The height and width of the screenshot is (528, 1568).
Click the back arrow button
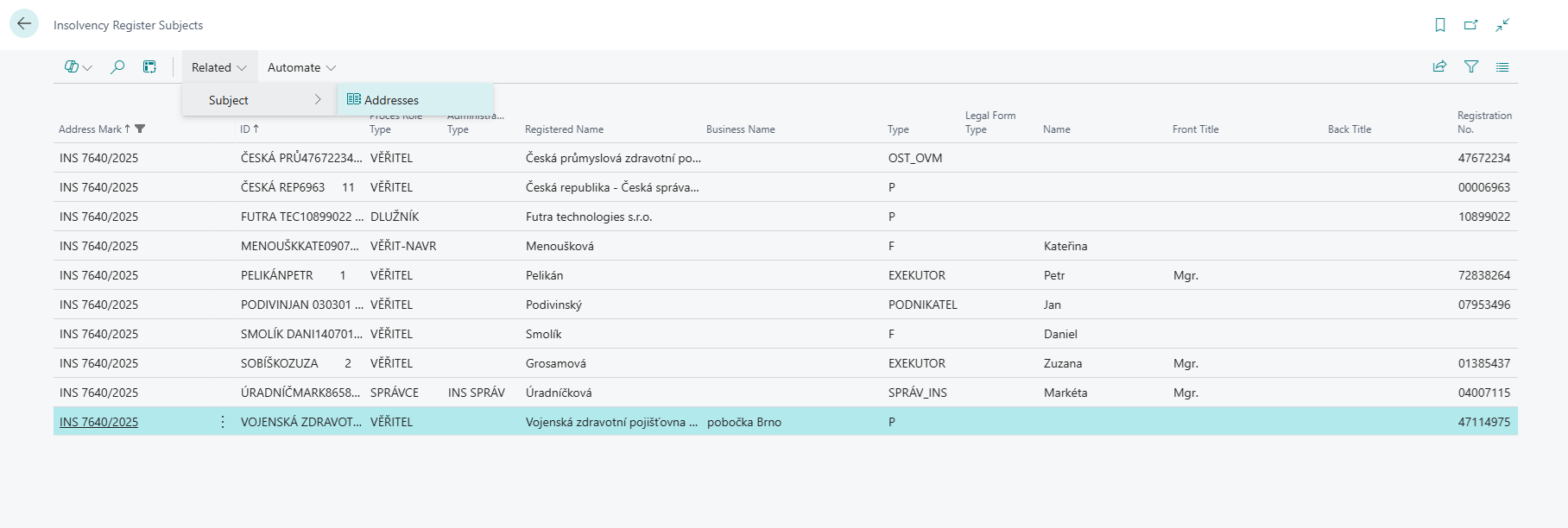coord(24,24)
